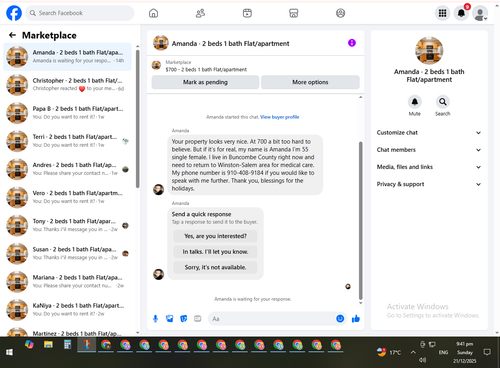This screenshot has width=500, height=368.
Task: Send a thumbs-up like
Action: coord(356,319)
